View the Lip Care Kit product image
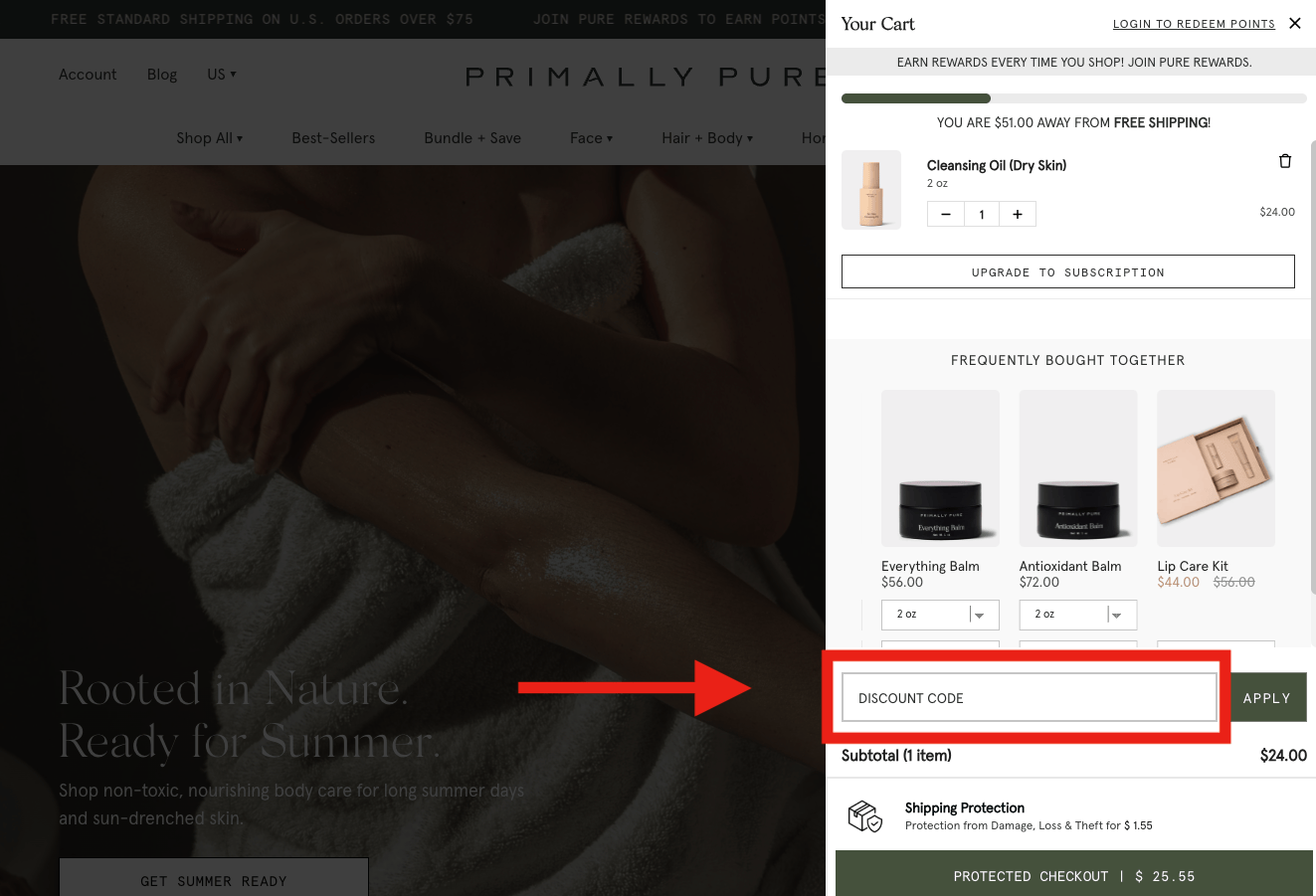 click(x=1216, y=467)
